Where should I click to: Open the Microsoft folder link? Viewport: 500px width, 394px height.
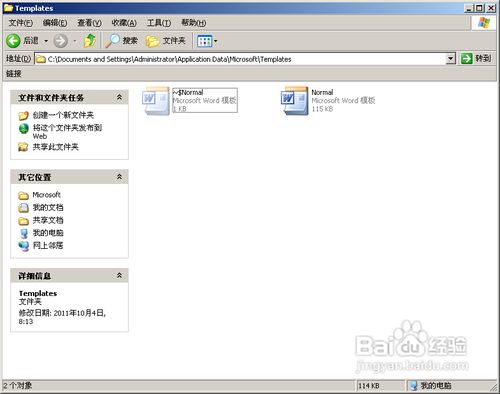point(46,195)
